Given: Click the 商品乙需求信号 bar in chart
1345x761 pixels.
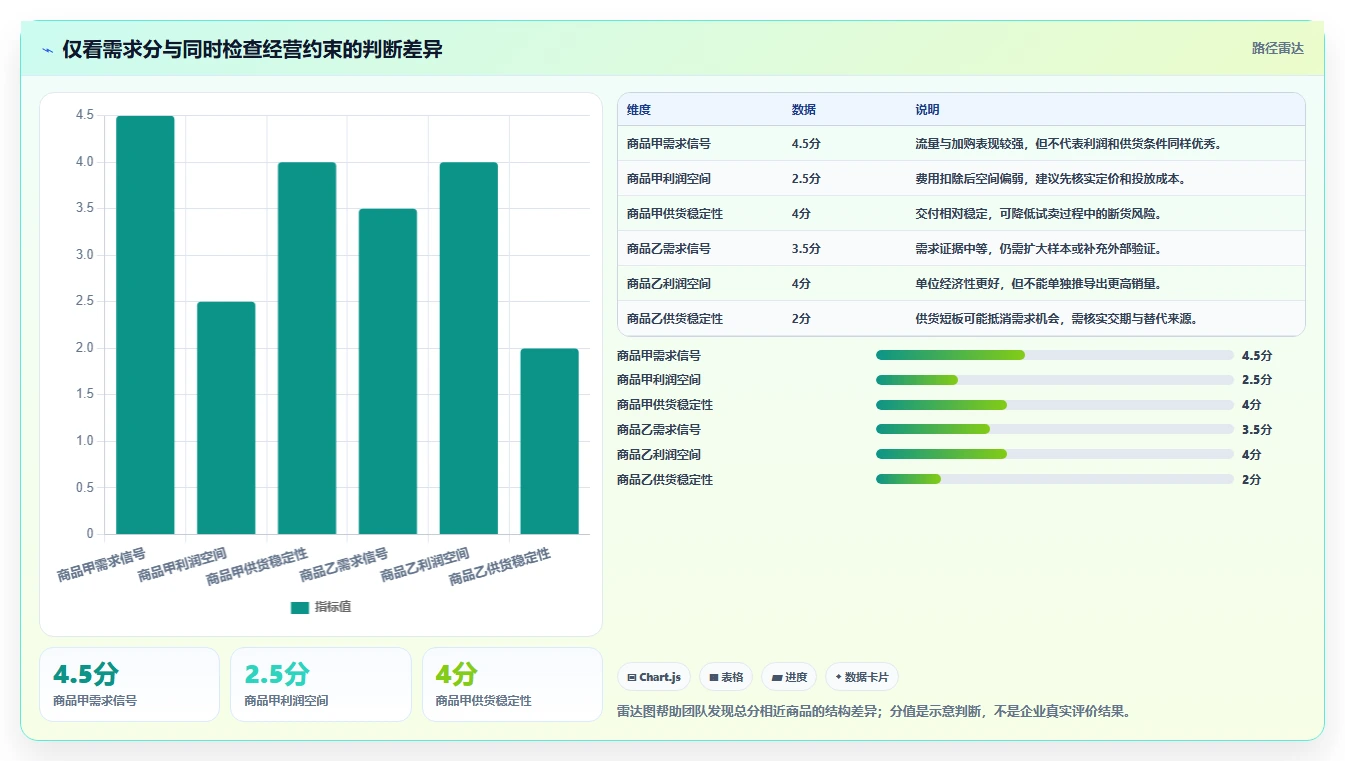Looking at the screenshot, I should (388, 371).
